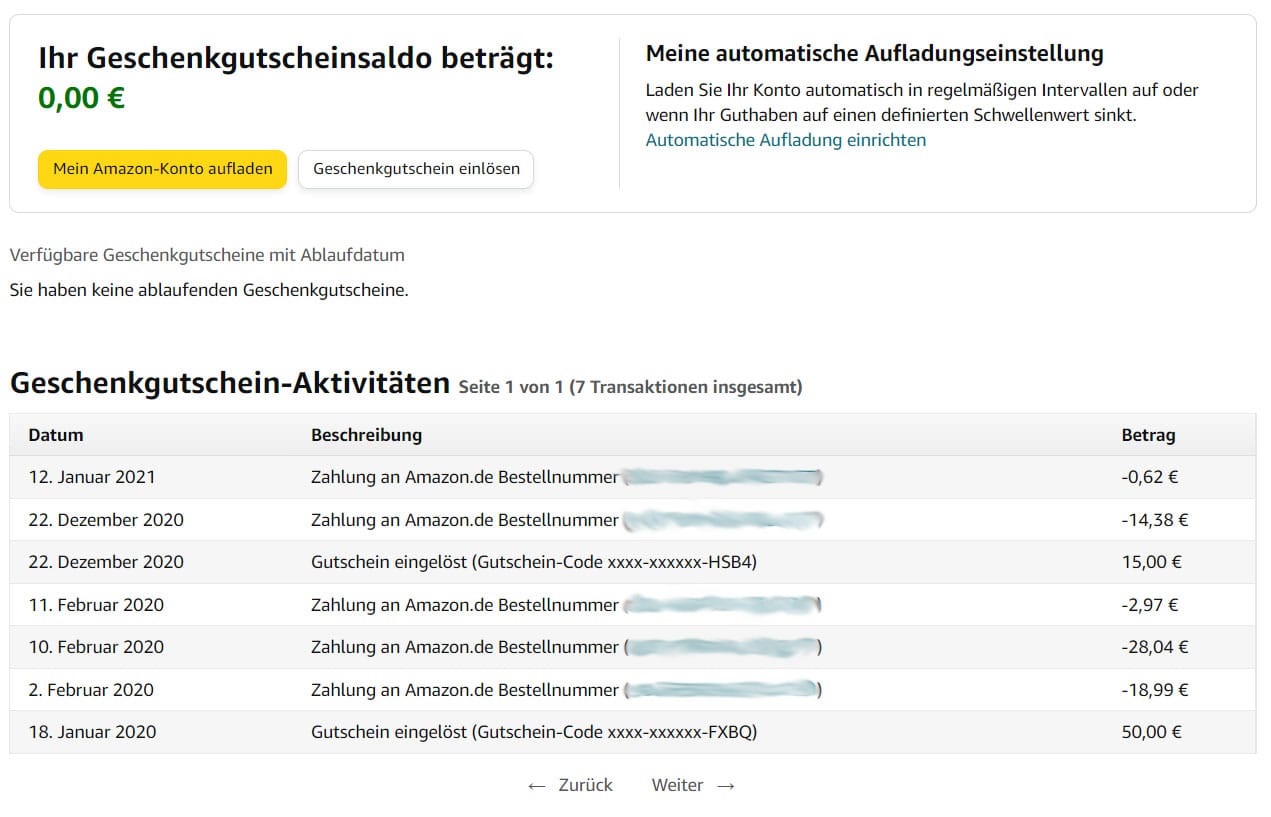Image resolution: width=1271 pixels, height=817 pixels.
Task: Click the Verfügbare Geschenkgutscheine mit Ablaufdatum text
Action: point(207,255)
